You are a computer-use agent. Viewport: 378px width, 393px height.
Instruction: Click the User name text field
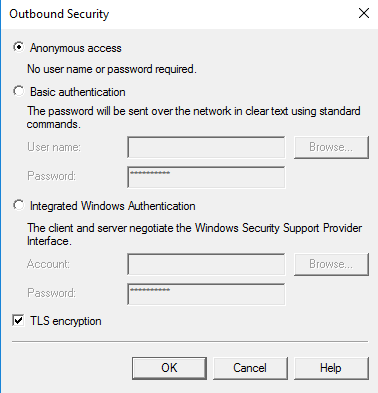click(206, 147)
